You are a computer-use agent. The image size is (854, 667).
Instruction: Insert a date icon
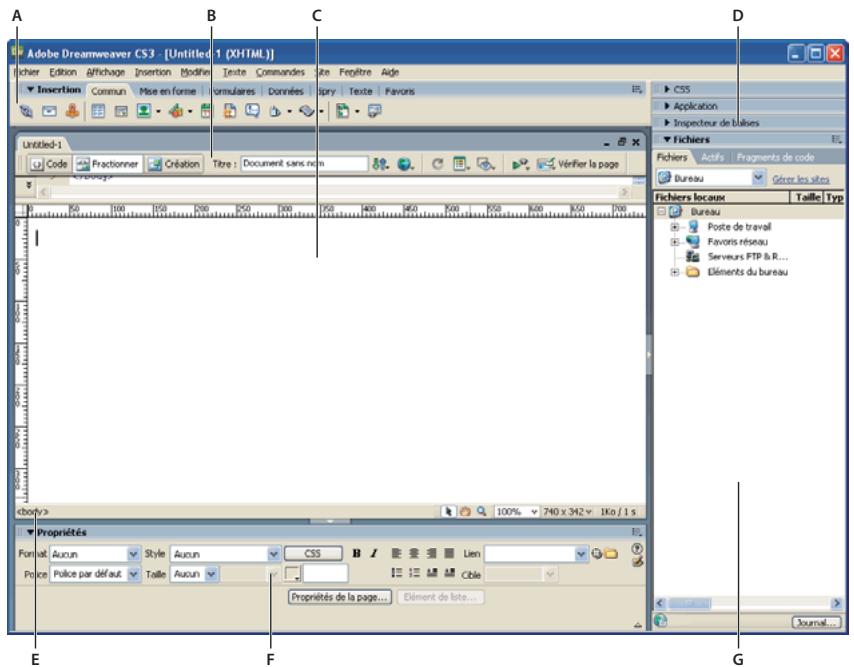(206, 111)
